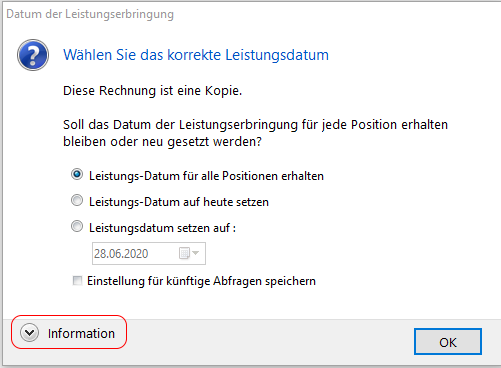Viewport: 501px width, 368px height.
Task: Expand the Information details section
Action: [69, 333]
